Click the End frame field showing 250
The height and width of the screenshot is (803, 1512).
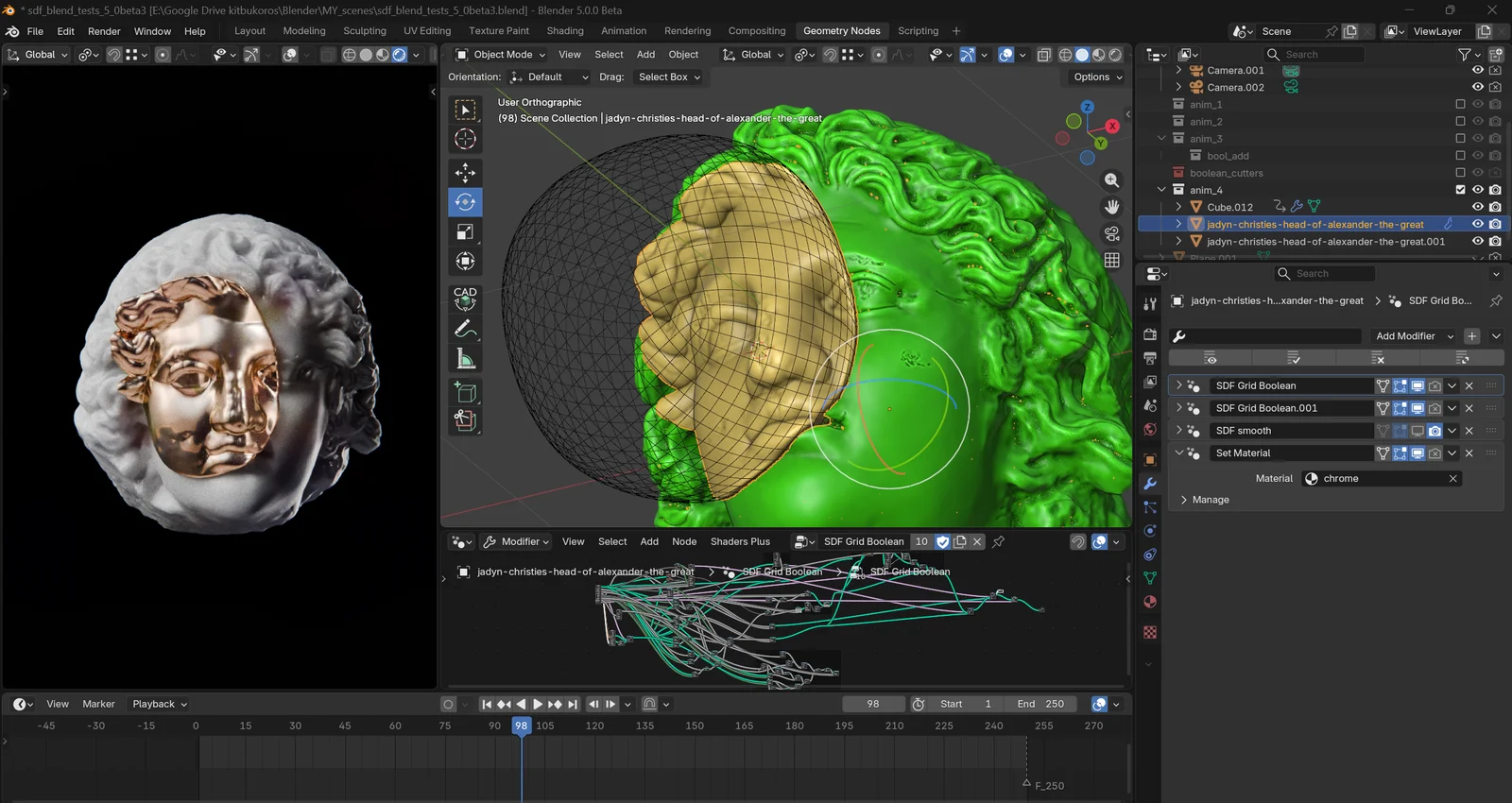tap(1040, 704)
